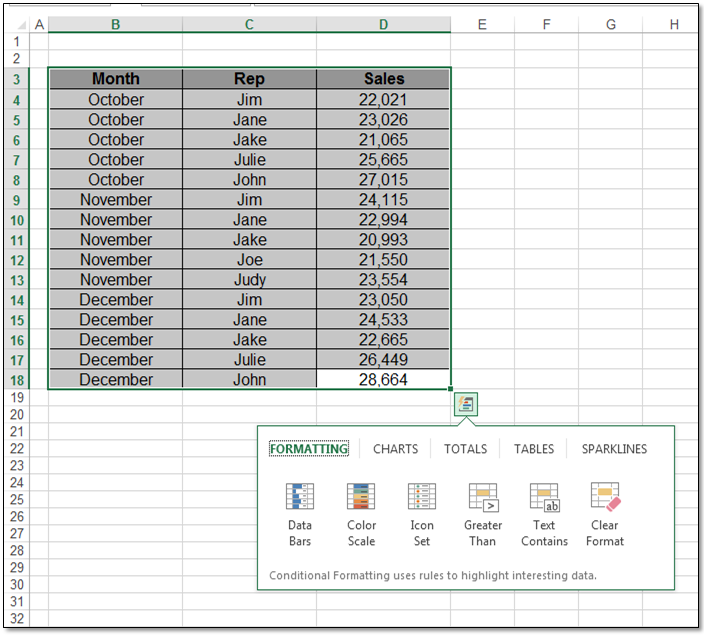The image size is (704, 636).
Task: Click November cell in row 12
Action: (115, 259)
